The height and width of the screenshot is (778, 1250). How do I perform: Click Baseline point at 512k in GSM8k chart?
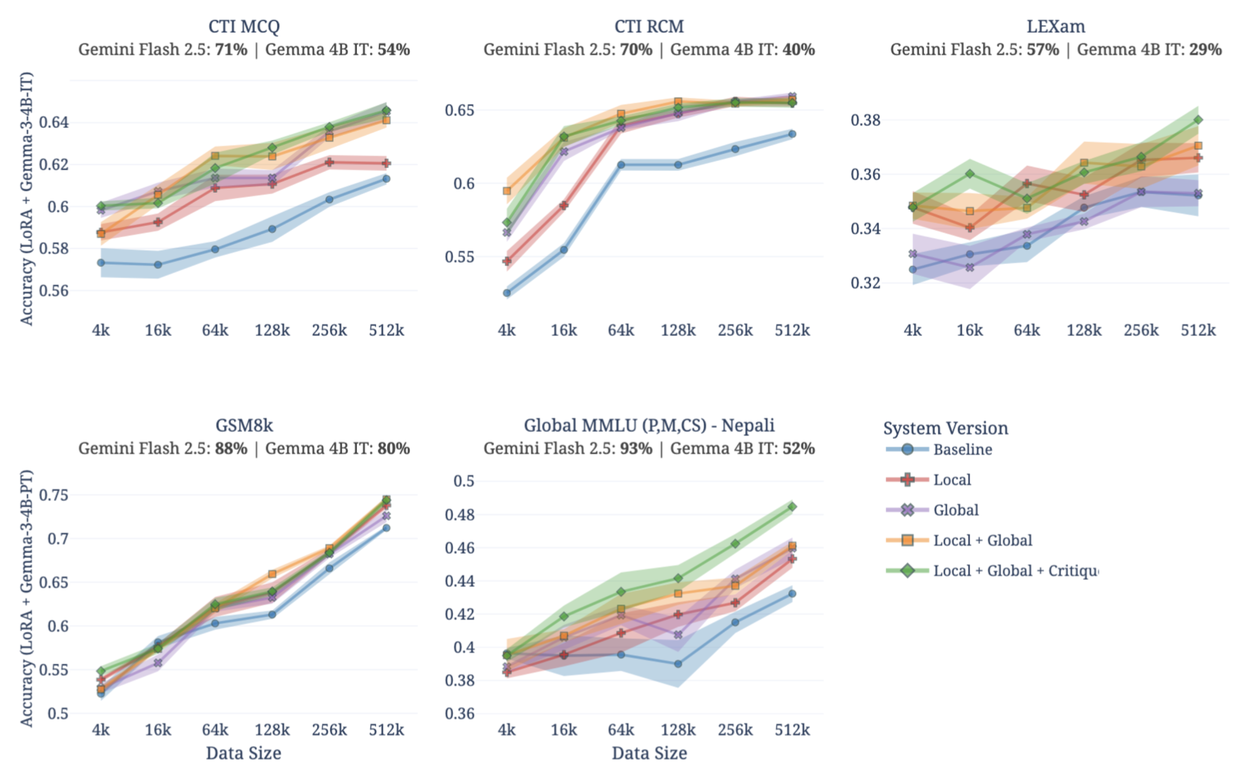tap(386, 528)
